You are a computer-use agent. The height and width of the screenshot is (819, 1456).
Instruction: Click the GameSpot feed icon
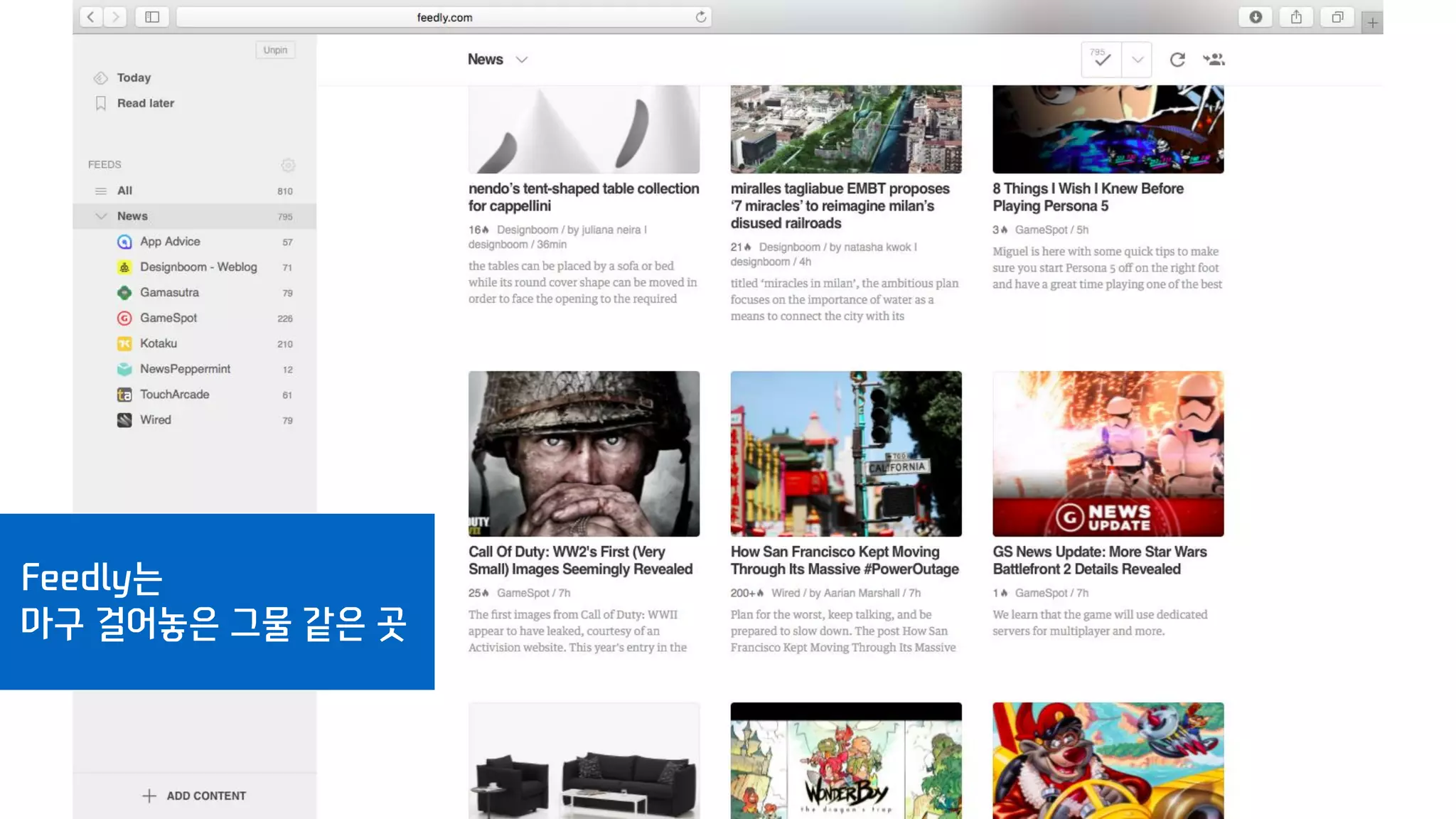(124, 318)
